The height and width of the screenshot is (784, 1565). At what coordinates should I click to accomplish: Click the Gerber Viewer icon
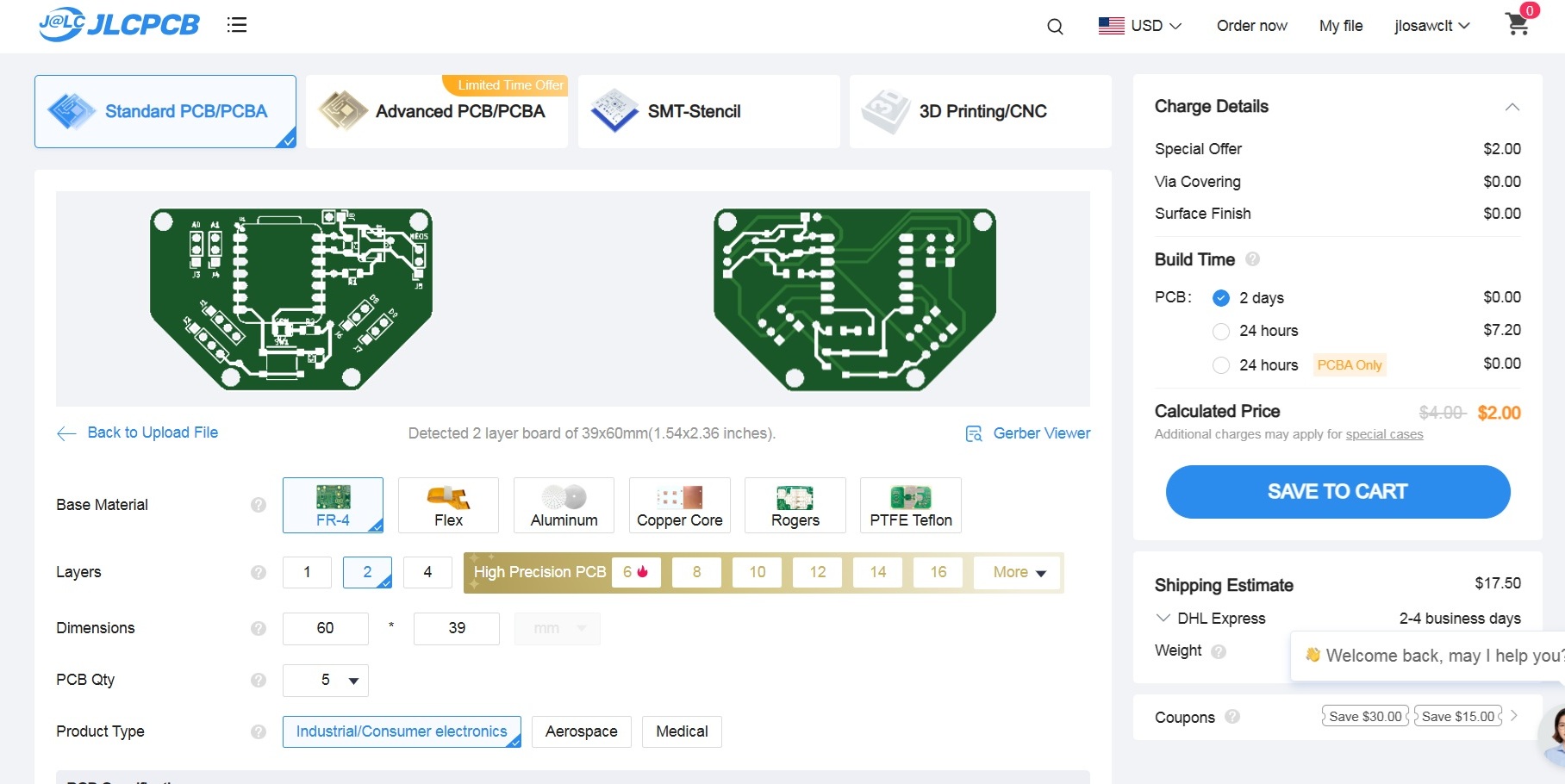(x=974, y=433)
